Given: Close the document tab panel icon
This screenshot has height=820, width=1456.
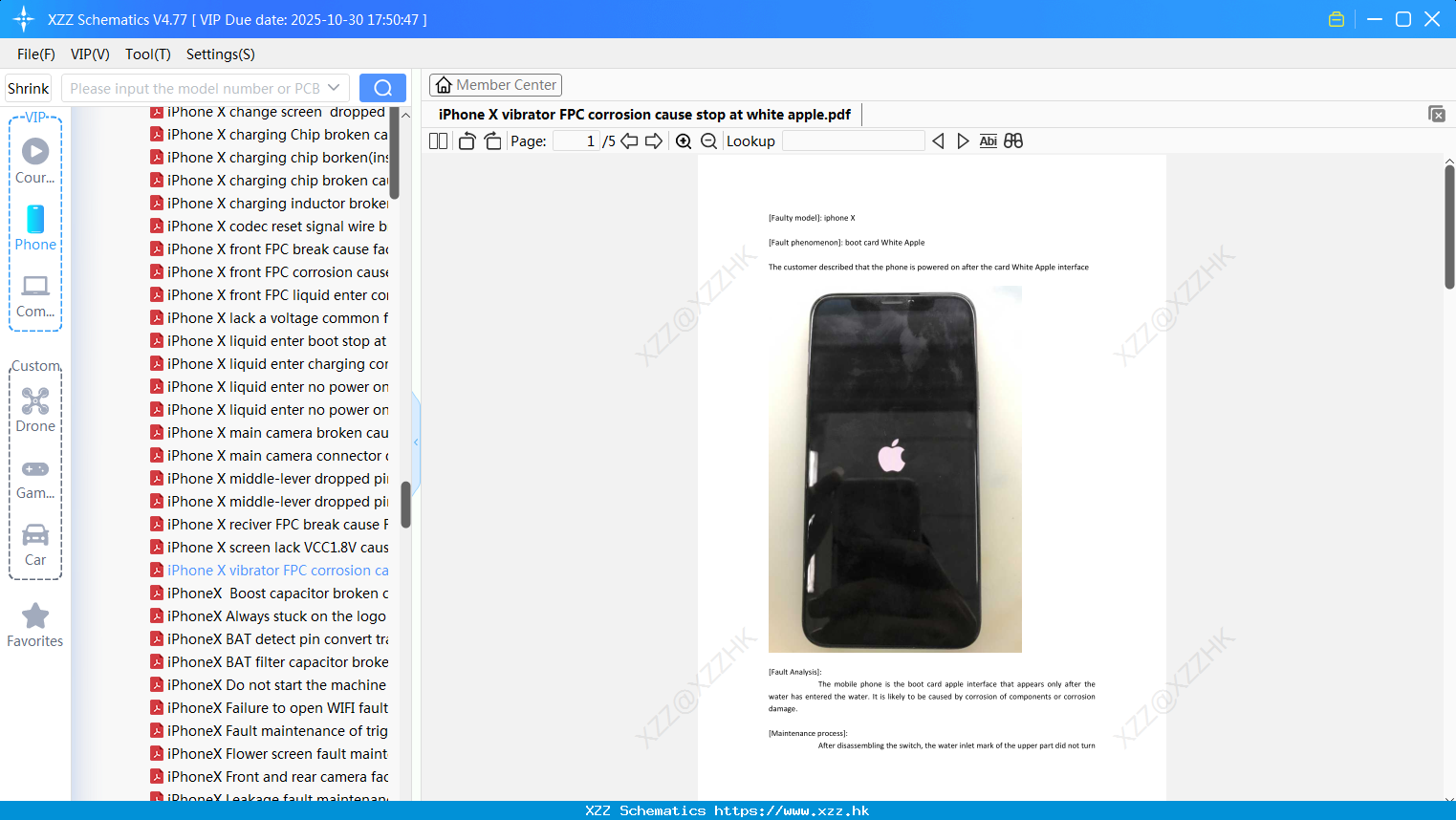Looking at the screenshot, I should pyautogui.click(x=1436, y=114).
